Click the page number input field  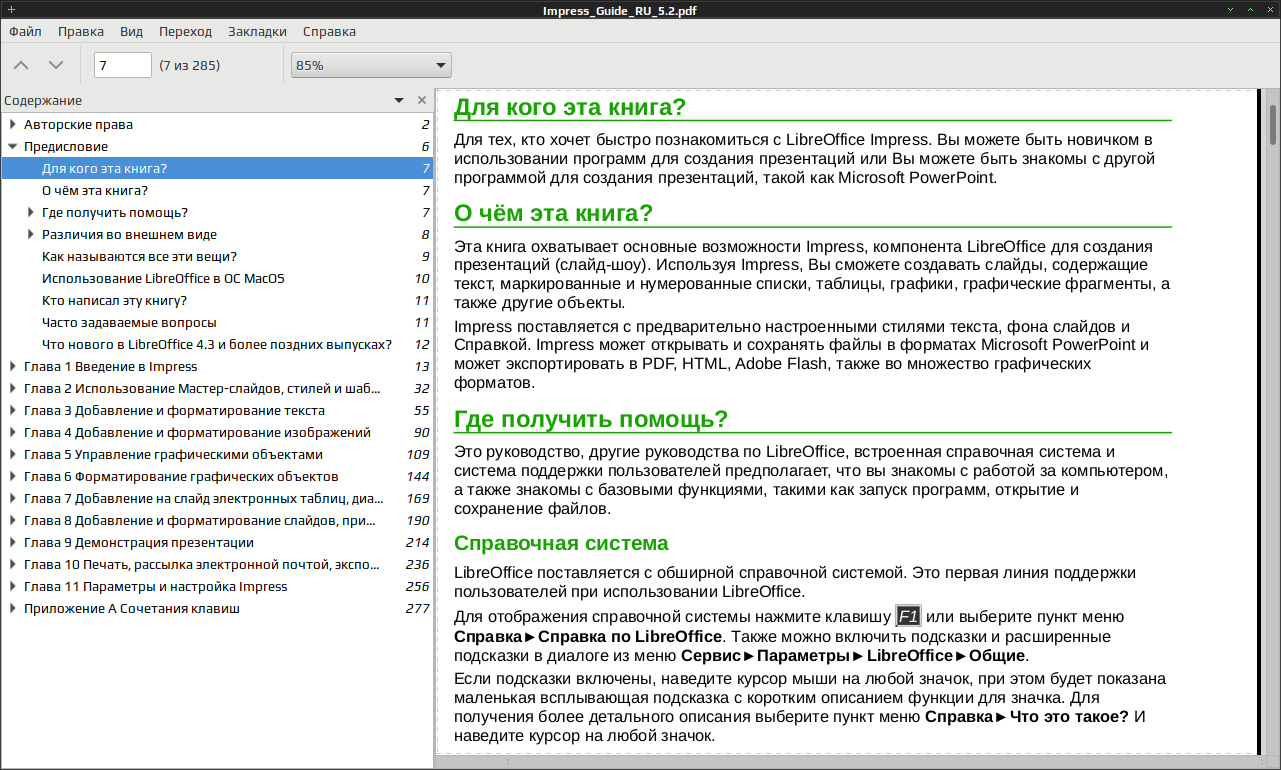coord(123,65)
